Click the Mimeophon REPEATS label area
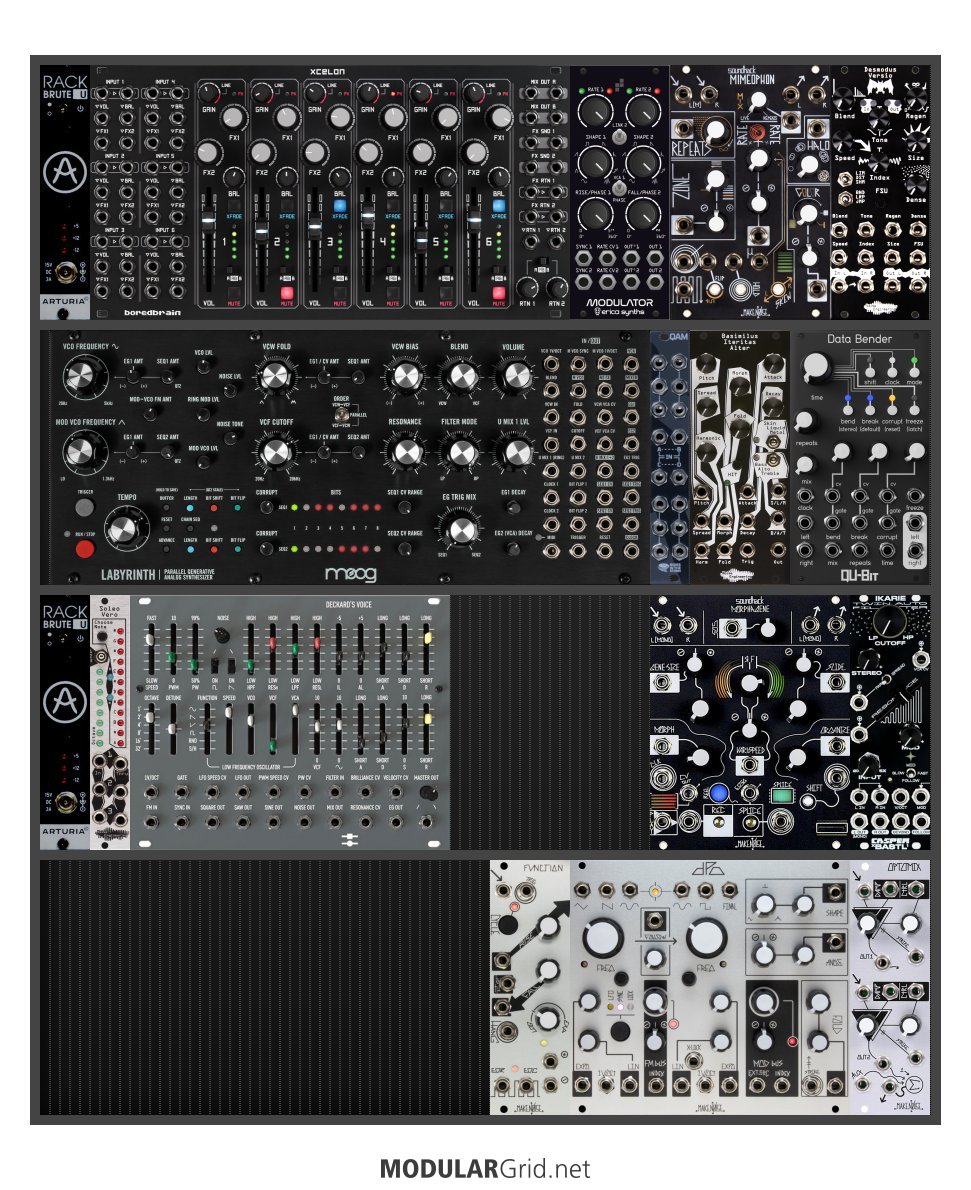 tap(690, 149)
